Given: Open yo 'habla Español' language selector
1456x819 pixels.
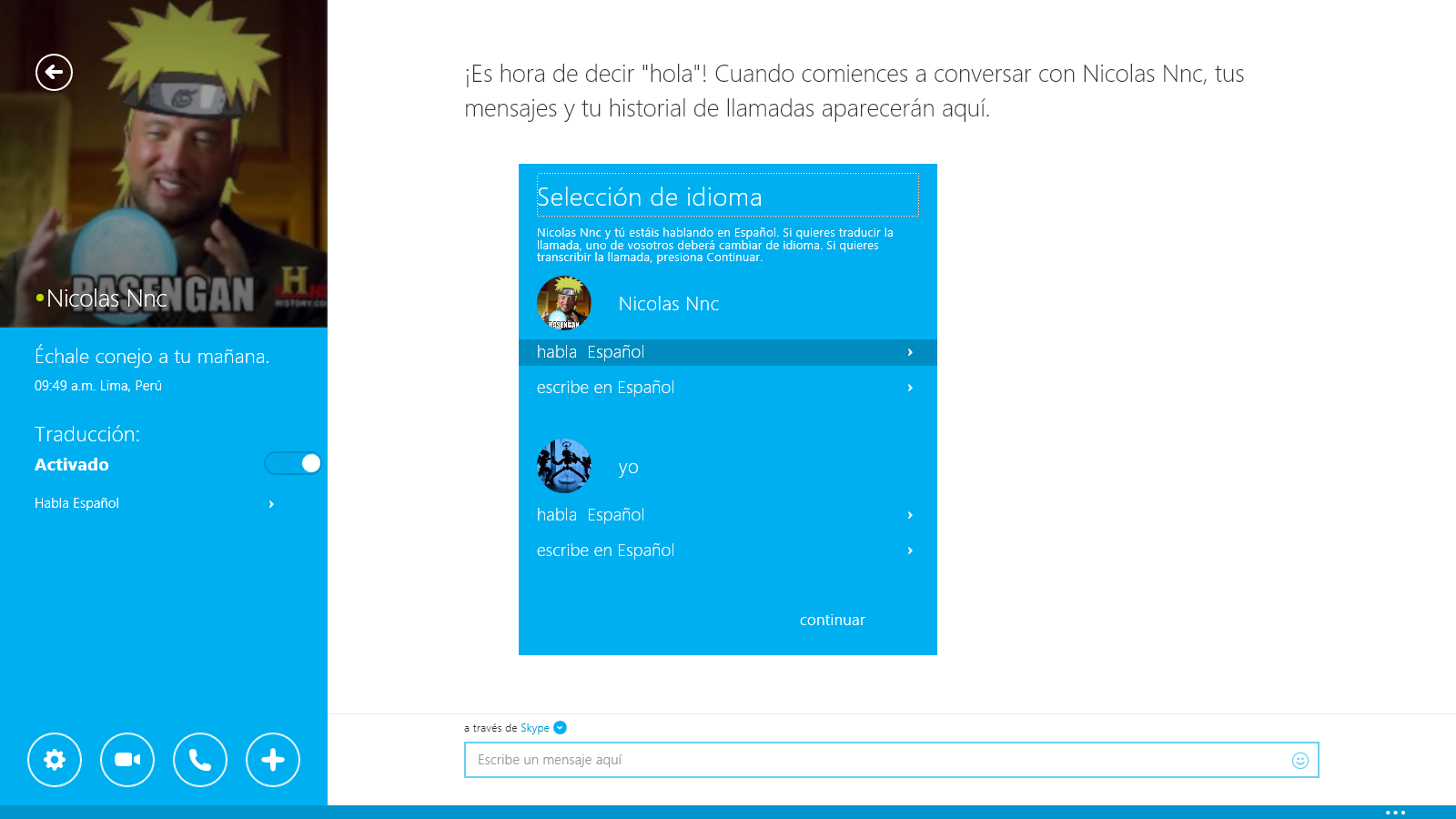Looking at the screenshot, I should tap(728, 515).
